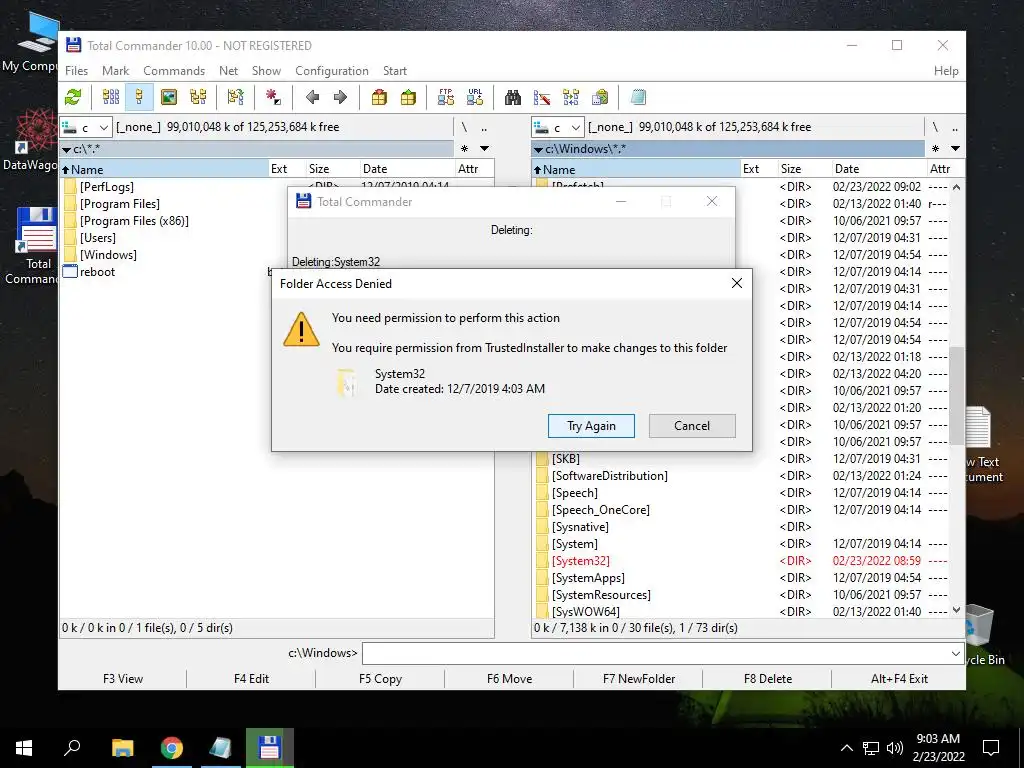Open Synchronize directories icon
1024x768 pixels.
pyautogui.click(x=571, y=97)
